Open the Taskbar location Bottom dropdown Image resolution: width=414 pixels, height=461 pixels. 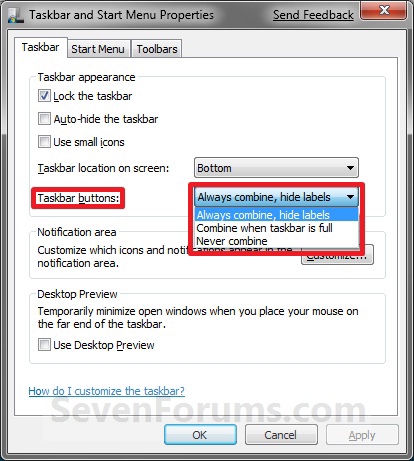tap(276, 168)
